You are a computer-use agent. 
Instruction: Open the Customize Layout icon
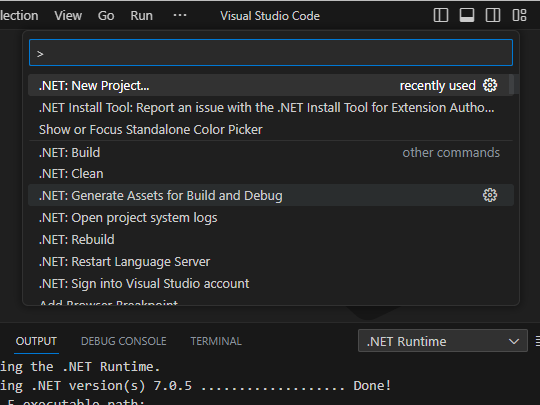[519, 15]
